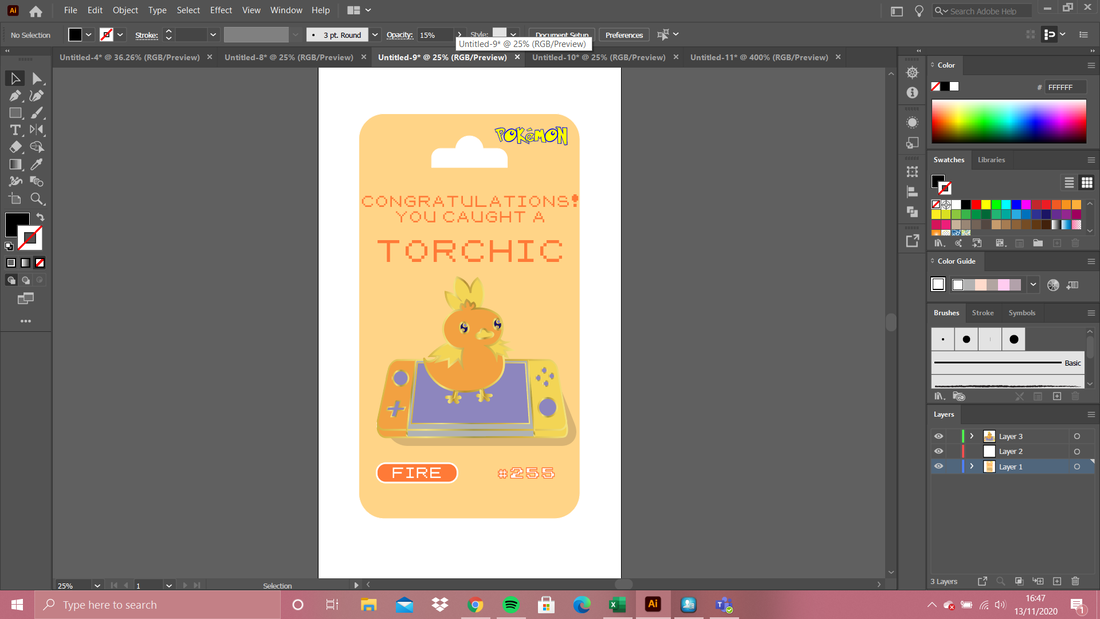Select the Direct Selection tool
Image resolution: width=1100 pixels, height=619 pixels.
coord(37,79)
